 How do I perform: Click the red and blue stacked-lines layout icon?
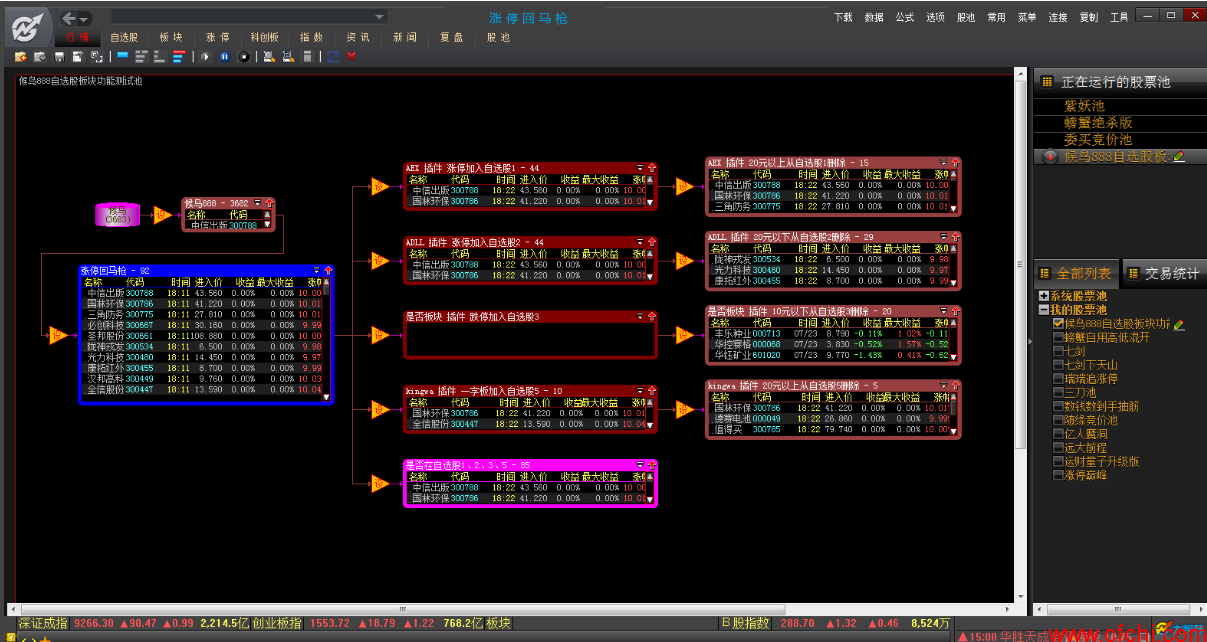(179, 57)
